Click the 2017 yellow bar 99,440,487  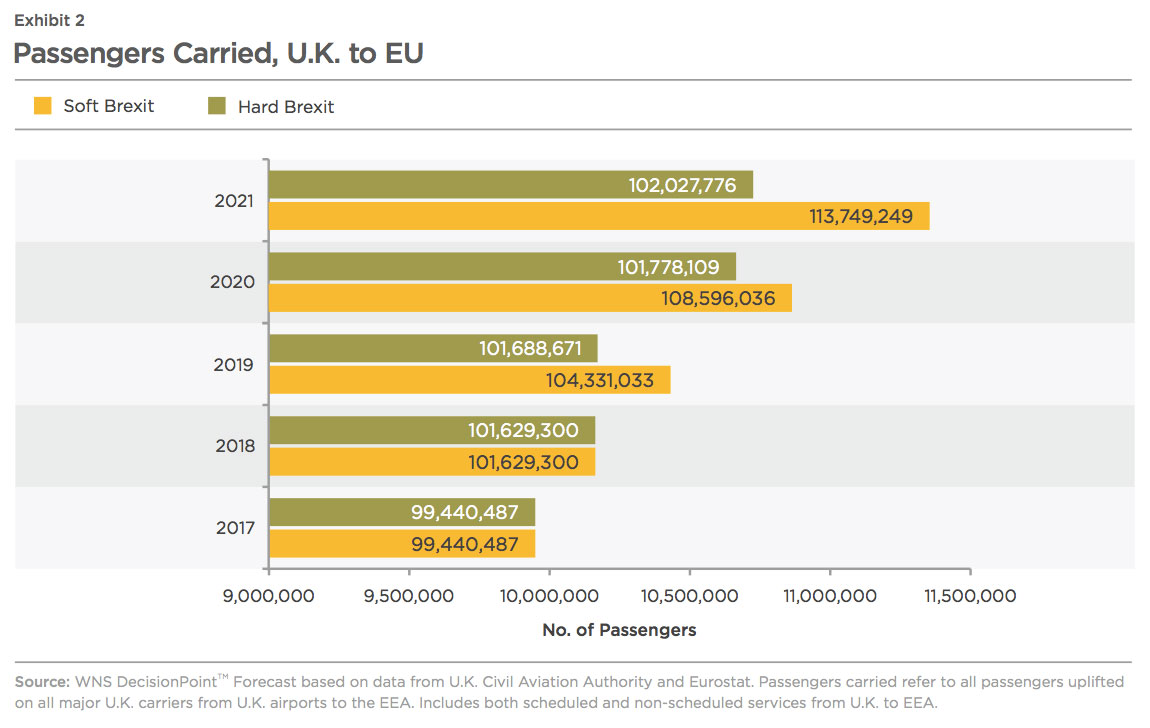click(402, 543)
